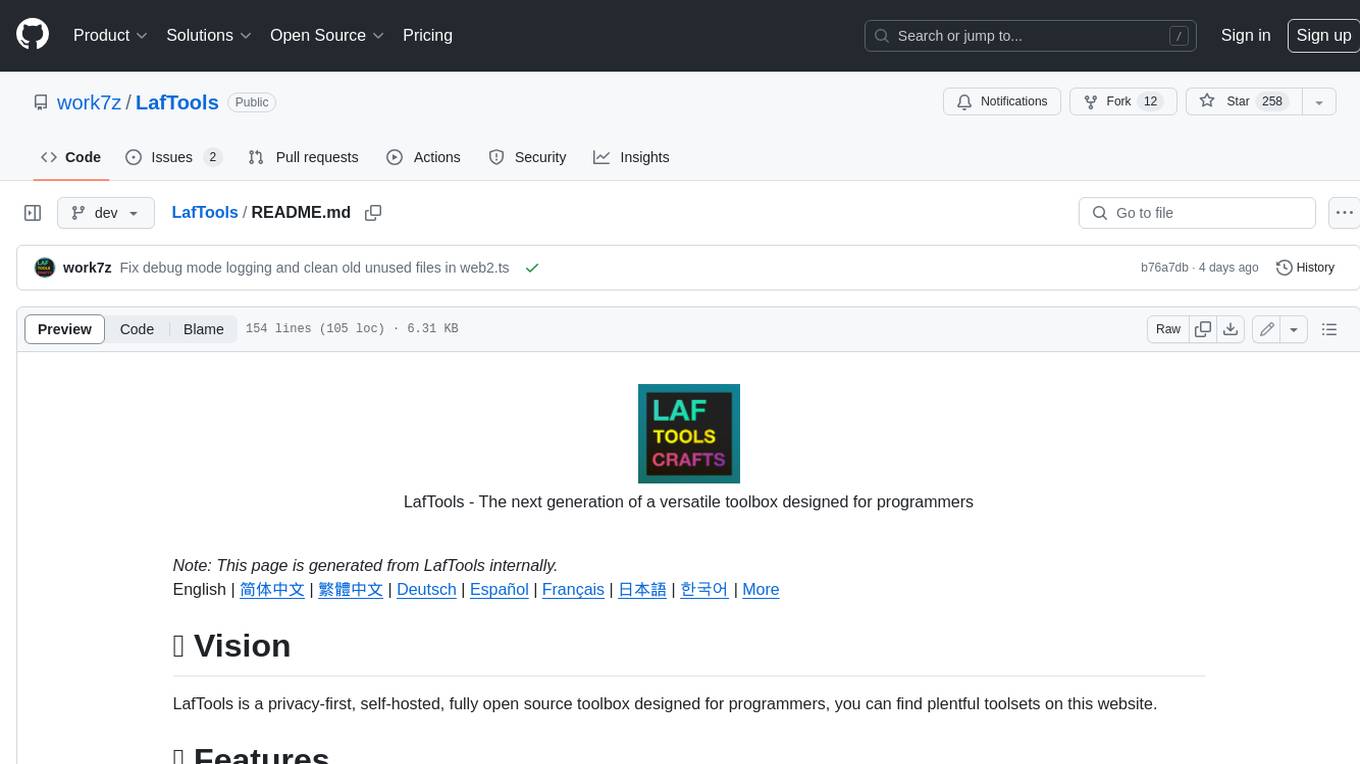Download the raw file
Screen dimensions: 1360x764
click(x=1231, y=329)
